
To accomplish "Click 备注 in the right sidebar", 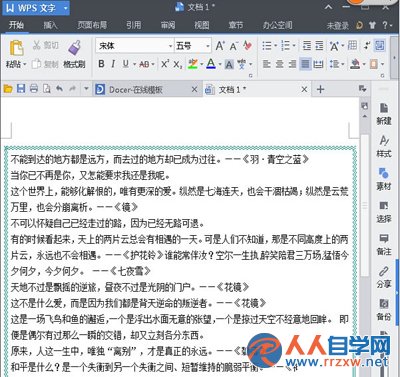I will tap(384, 244).
